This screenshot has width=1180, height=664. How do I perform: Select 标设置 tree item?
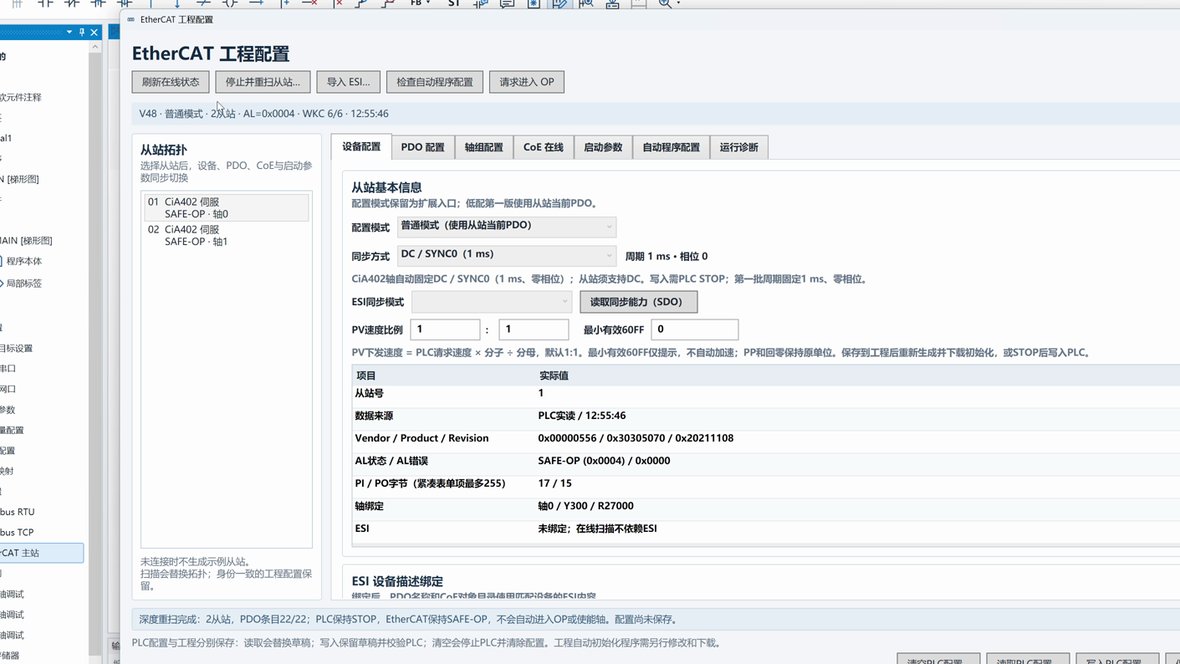click(x=17, y=349)
